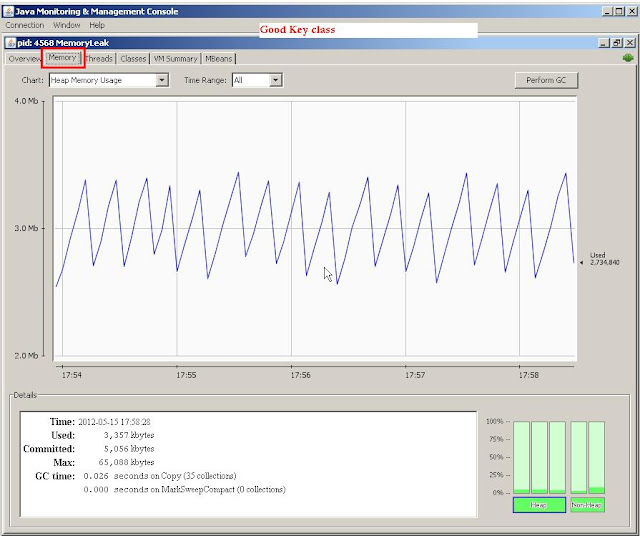This screenshot has height=536, width=640.
Task: Expand the Chart combo box arrow
Action: pyautogui.click(x=162, y=80)
